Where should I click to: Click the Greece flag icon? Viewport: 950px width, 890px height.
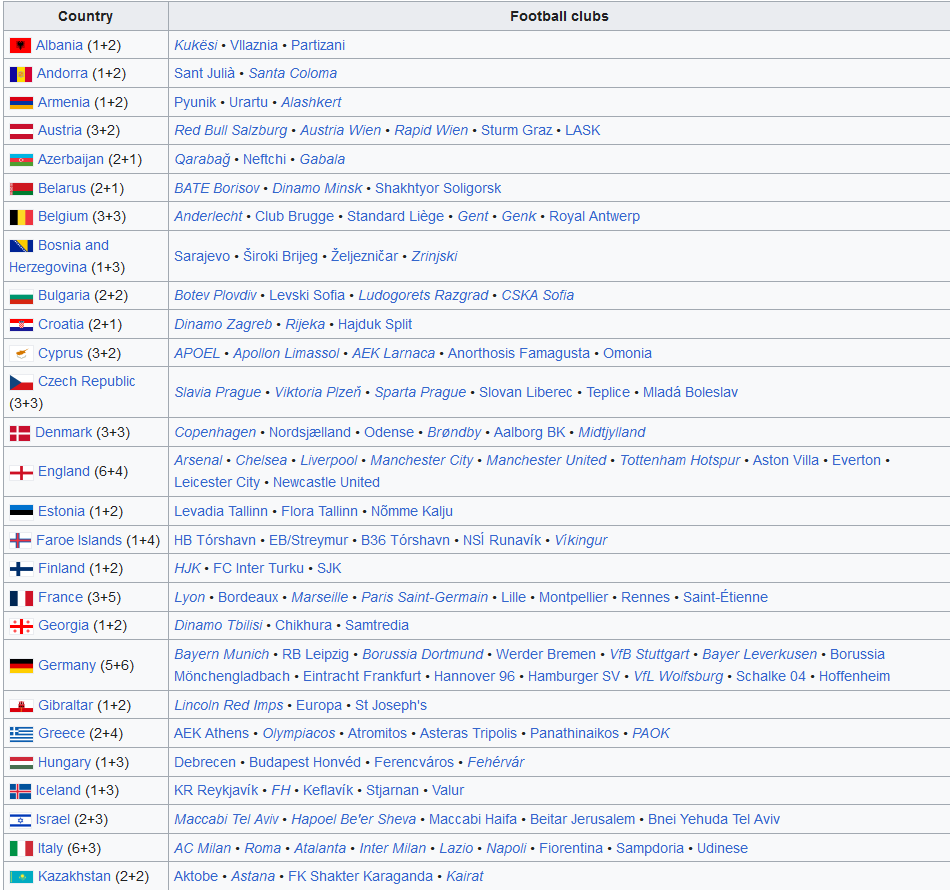tap(21, 734)
